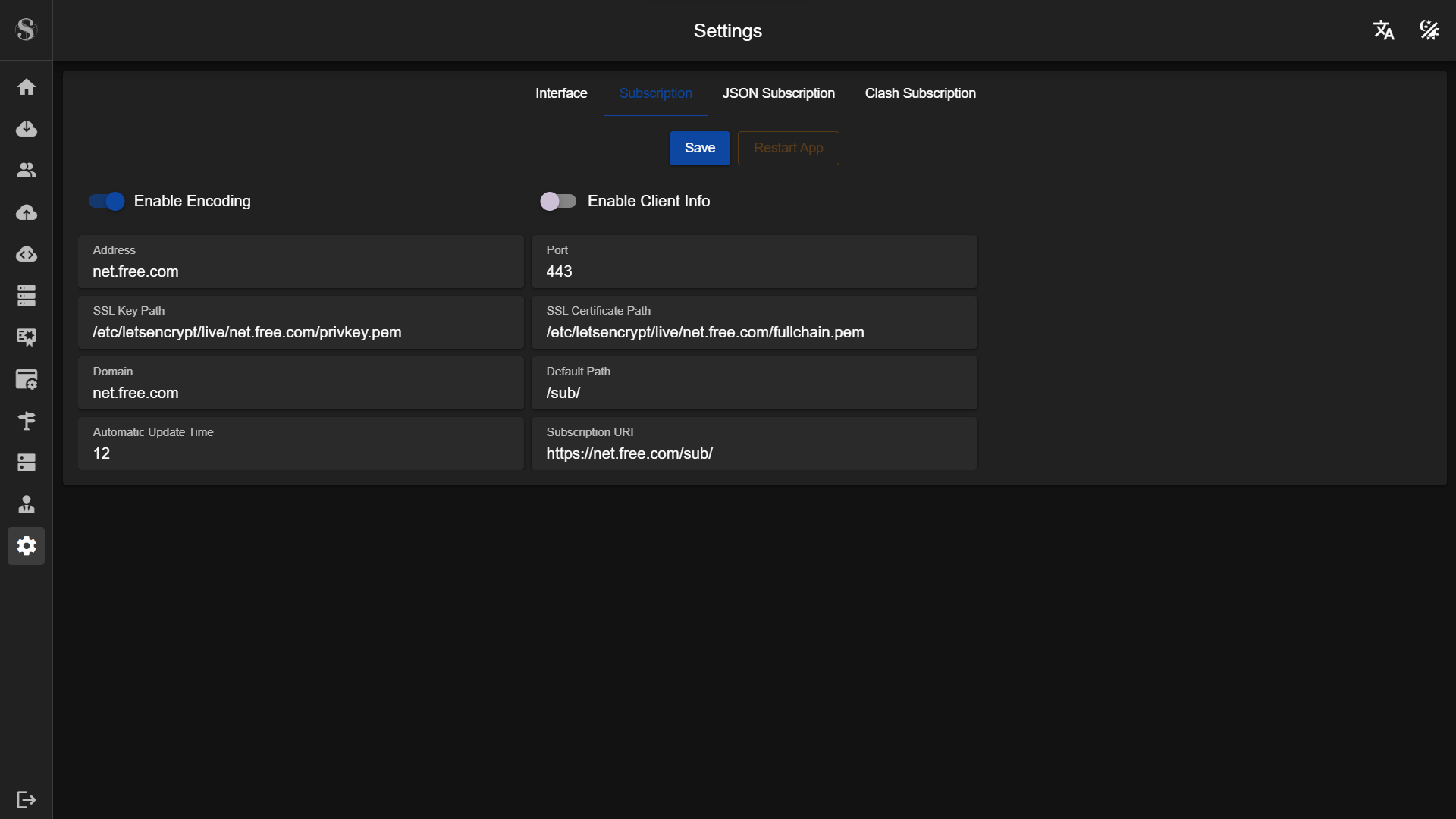Change language with the translate icon
The image size is (1456, 819).
[1383, 30]
